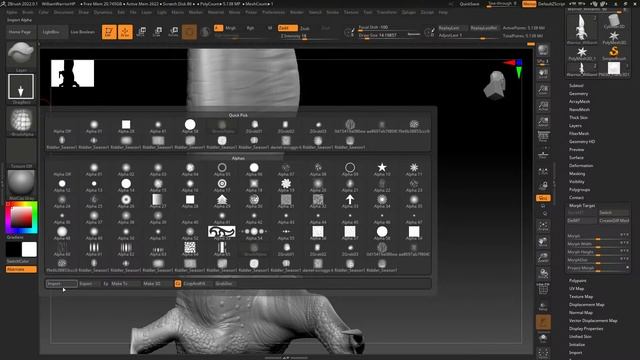Pick the Alpha 26 donut alpha
The height and width of the screenshot is (360, 640).
126,200
